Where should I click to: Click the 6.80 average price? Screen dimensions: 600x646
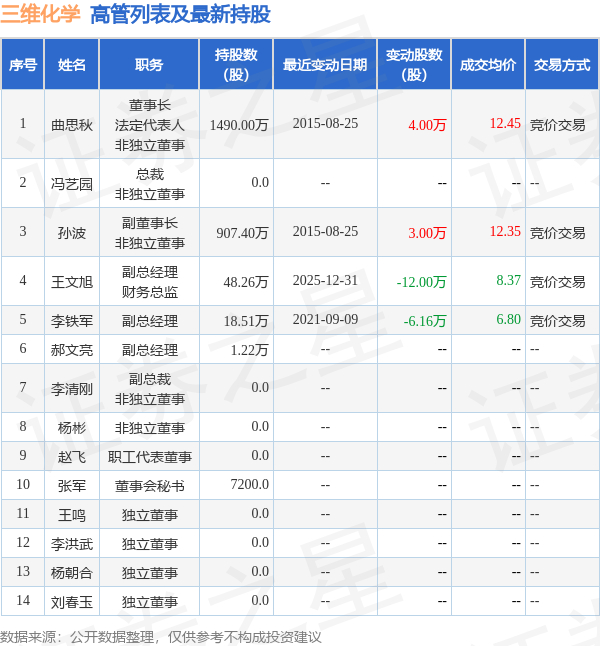tap(509, 319)
